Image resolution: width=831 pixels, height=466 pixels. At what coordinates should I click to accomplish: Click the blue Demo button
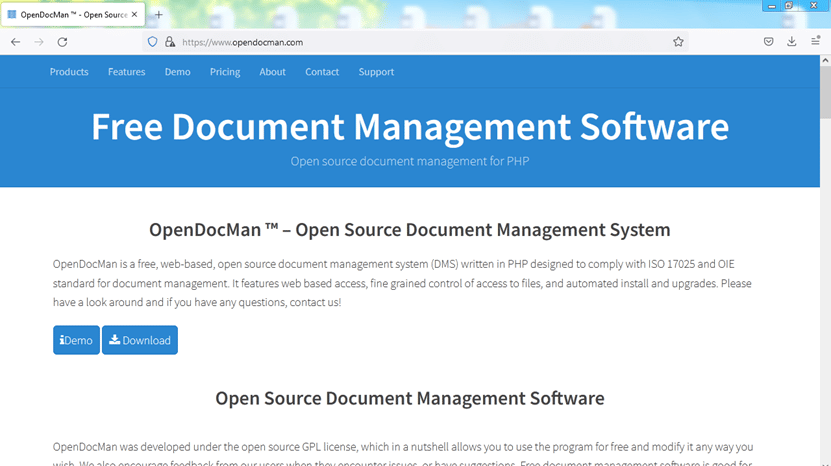click(x=76, y=340)
